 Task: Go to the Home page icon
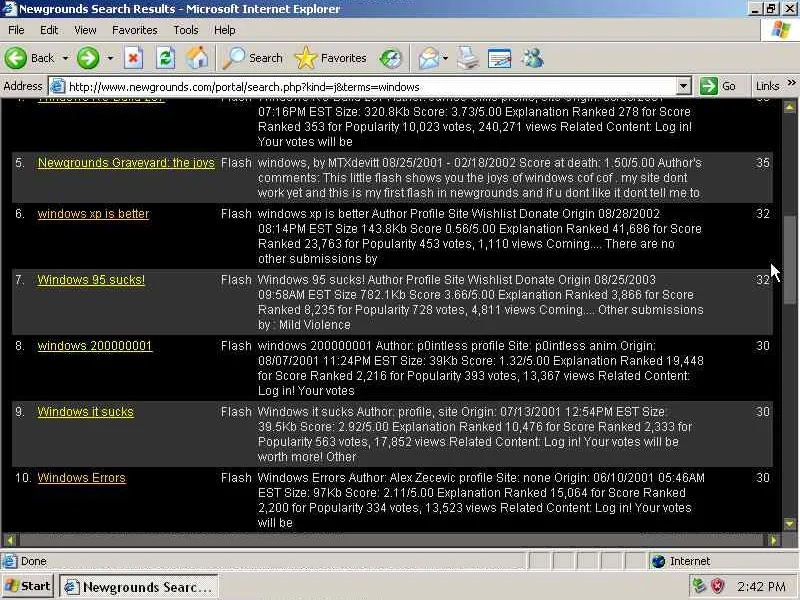pyautogui.click(x=197, y=58)
